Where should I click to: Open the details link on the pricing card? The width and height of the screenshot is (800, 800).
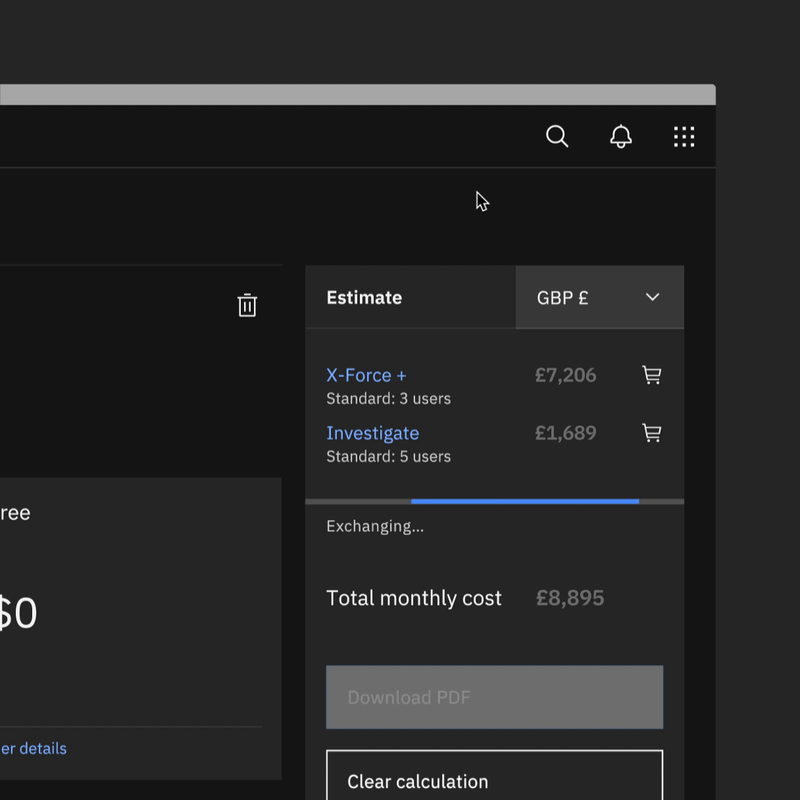33,748
